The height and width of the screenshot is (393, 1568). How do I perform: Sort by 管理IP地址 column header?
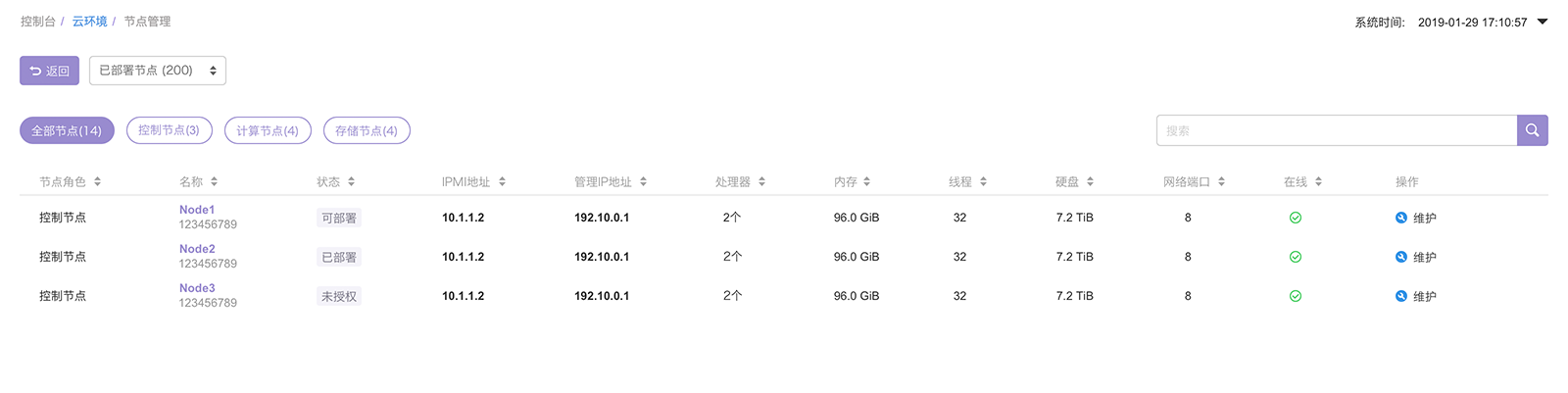(643, 181)
